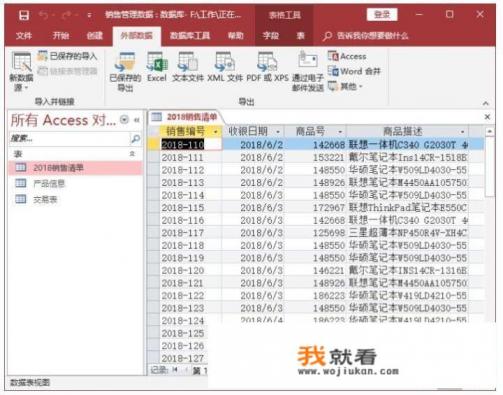Switch to the 数据库工具 ribbon tab
The image size is (503, 395).
(x=190, y=36)
